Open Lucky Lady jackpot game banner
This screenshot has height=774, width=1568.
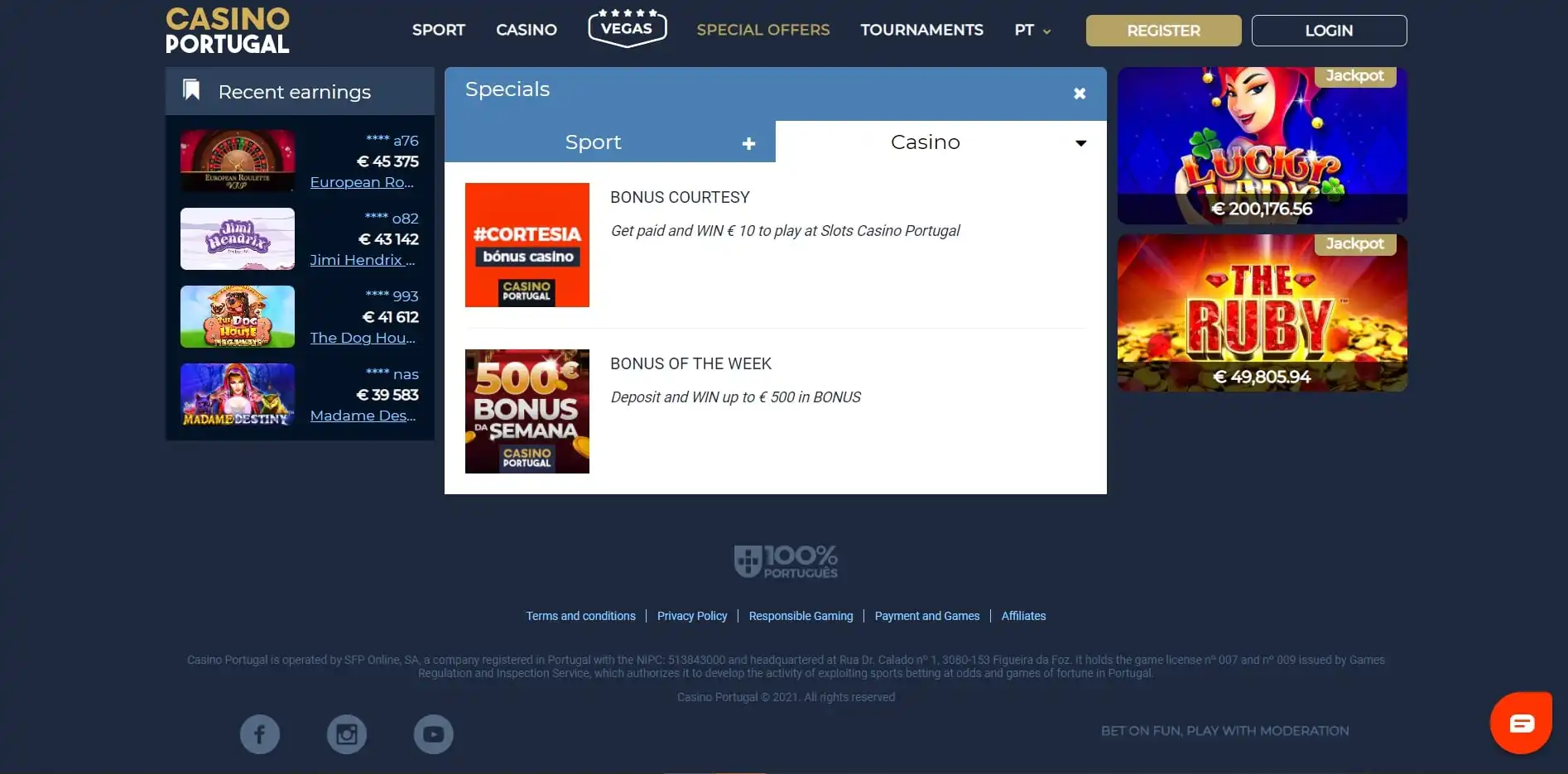[1263, 146]
